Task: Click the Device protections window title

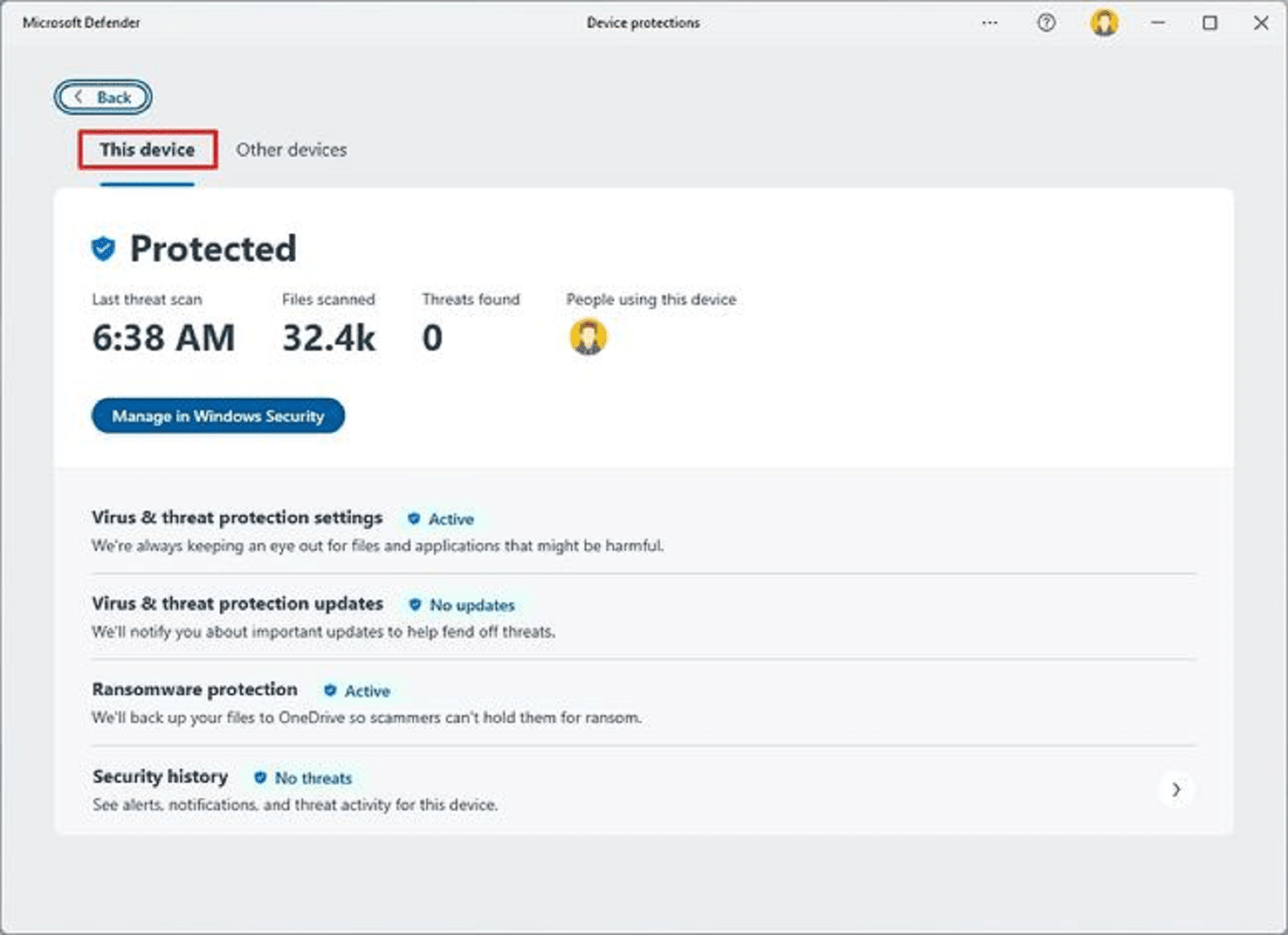Action: coord(644,23)
